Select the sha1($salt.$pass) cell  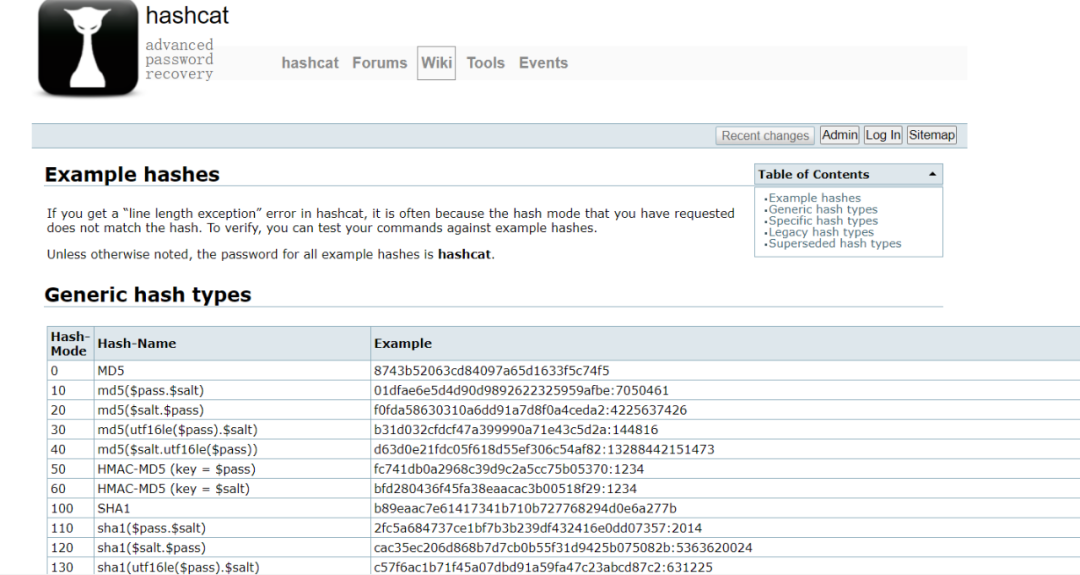pos(232,547)
